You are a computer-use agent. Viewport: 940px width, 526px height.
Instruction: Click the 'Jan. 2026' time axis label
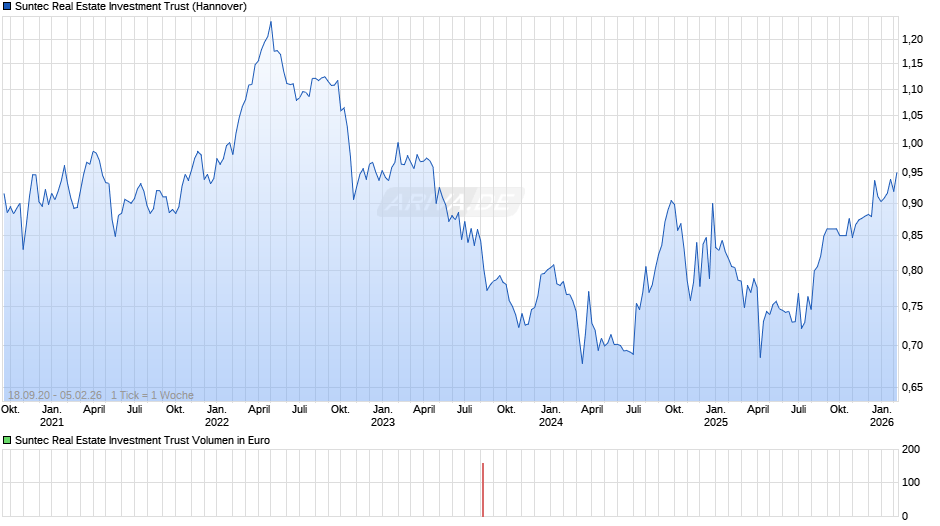pos(882,416)
